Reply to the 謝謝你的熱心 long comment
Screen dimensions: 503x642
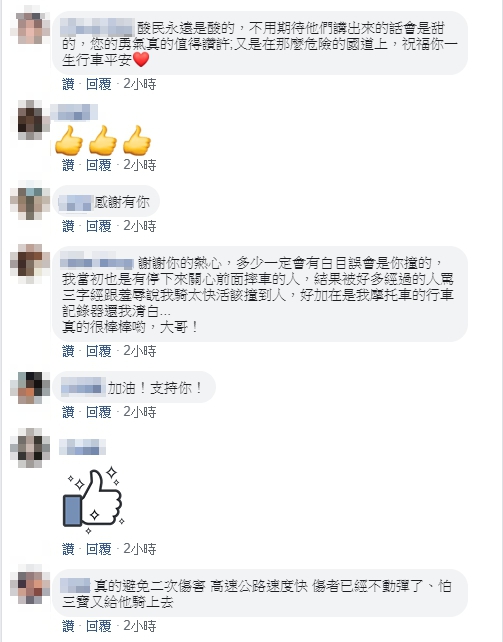pyautogui.click(x=99, y=351)
